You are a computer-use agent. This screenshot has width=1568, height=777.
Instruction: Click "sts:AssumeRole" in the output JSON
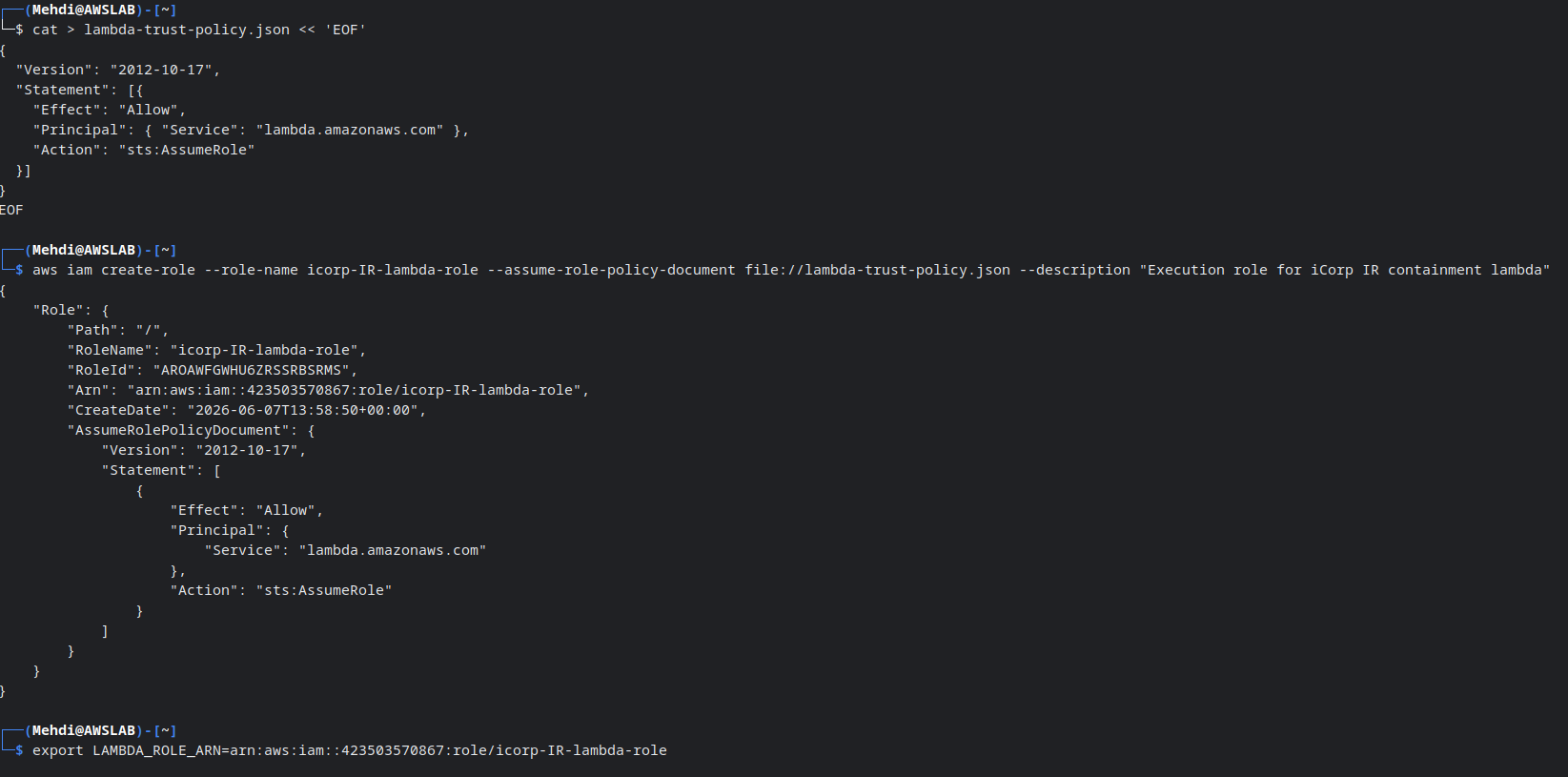pos(324,590)
